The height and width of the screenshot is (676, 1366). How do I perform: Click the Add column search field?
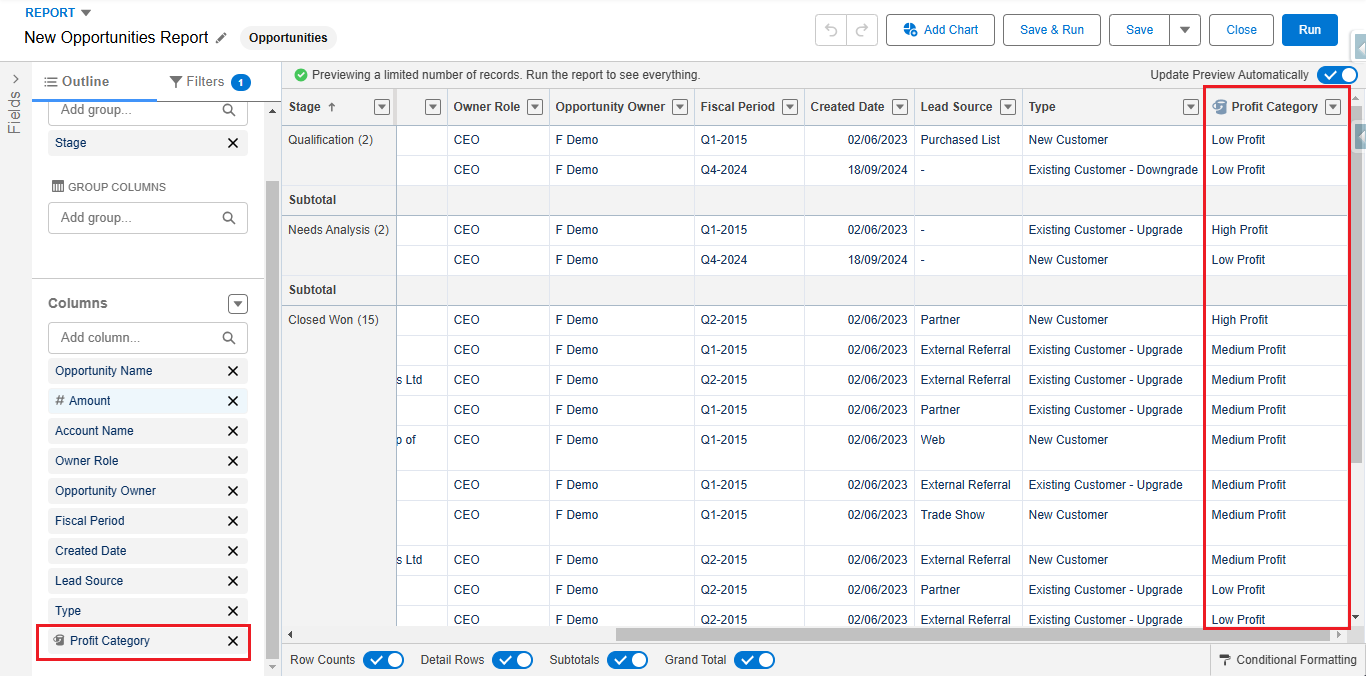[135, 338]
